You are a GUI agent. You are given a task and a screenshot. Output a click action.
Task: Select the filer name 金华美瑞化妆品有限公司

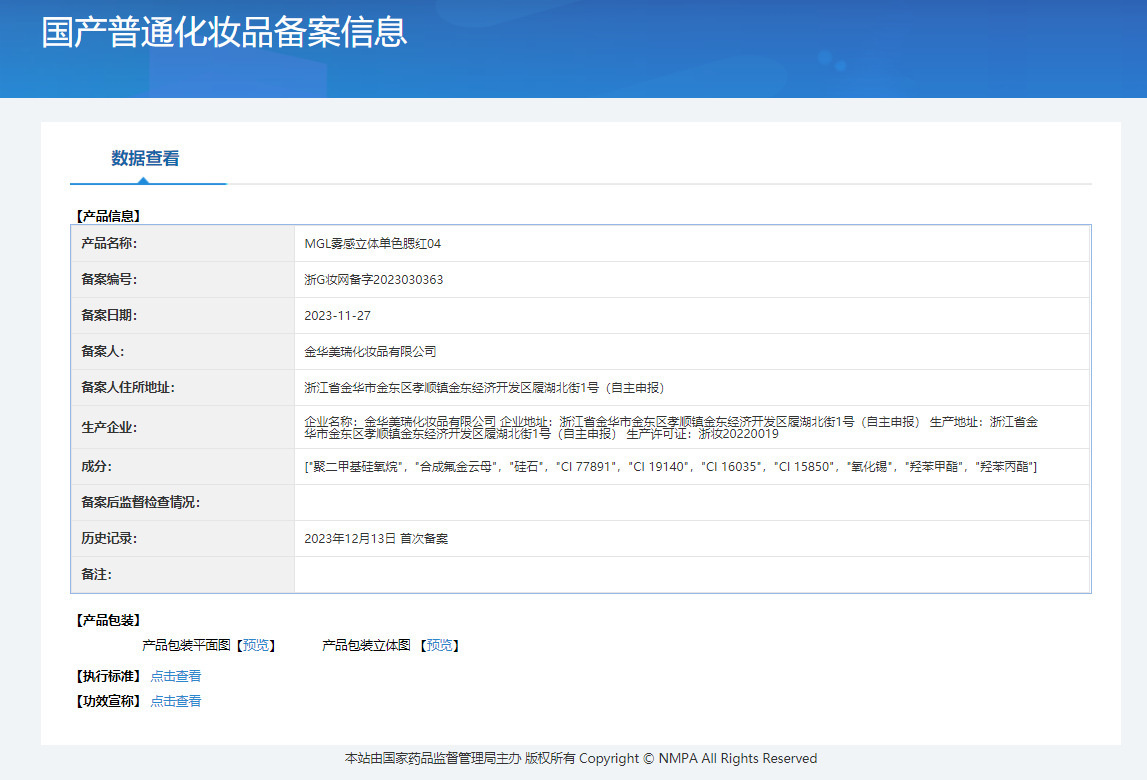[x=370, y=352]
